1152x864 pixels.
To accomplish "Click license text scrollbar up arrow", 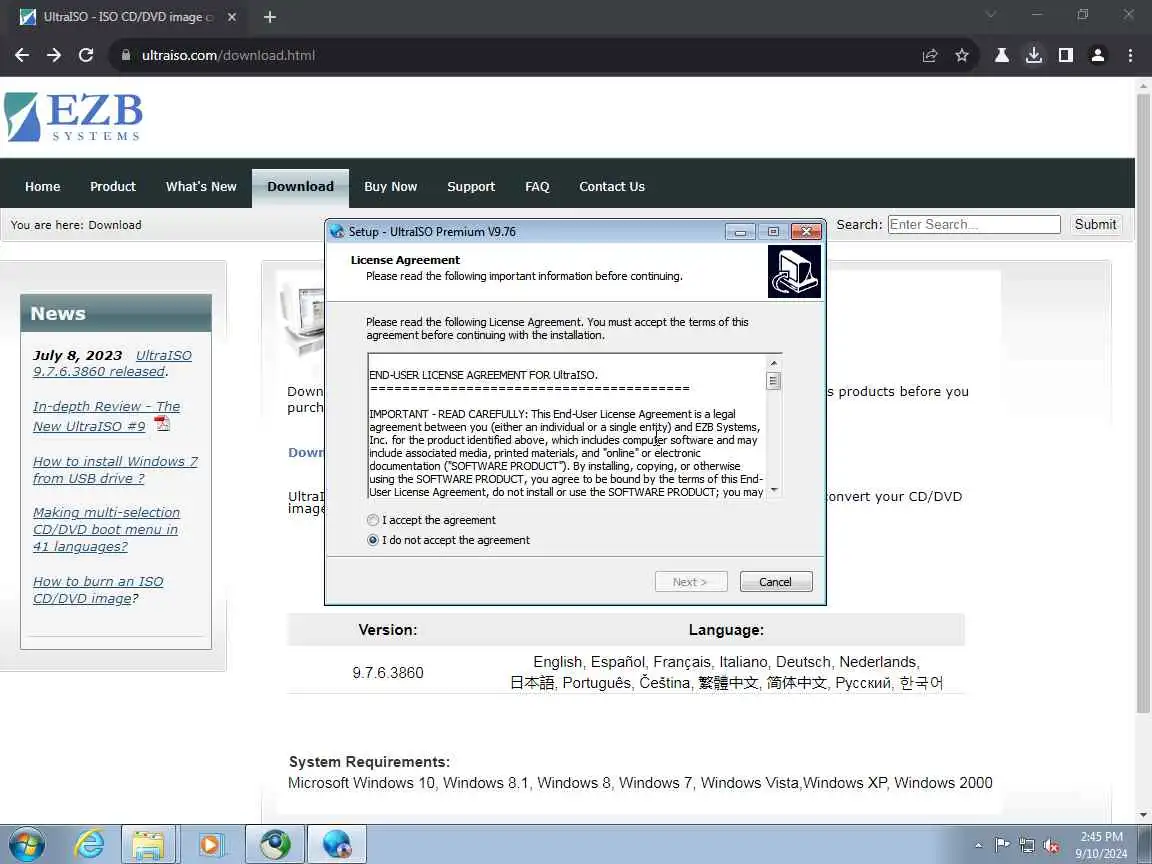I will 773,363.
